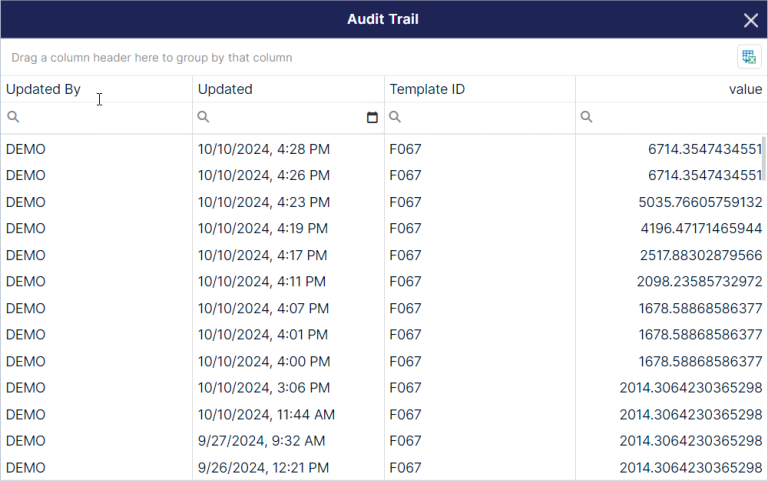This screenshot has width=768, height=481.
Task: Click the search icon under Updated column
Action: click(x=203, y=117)
